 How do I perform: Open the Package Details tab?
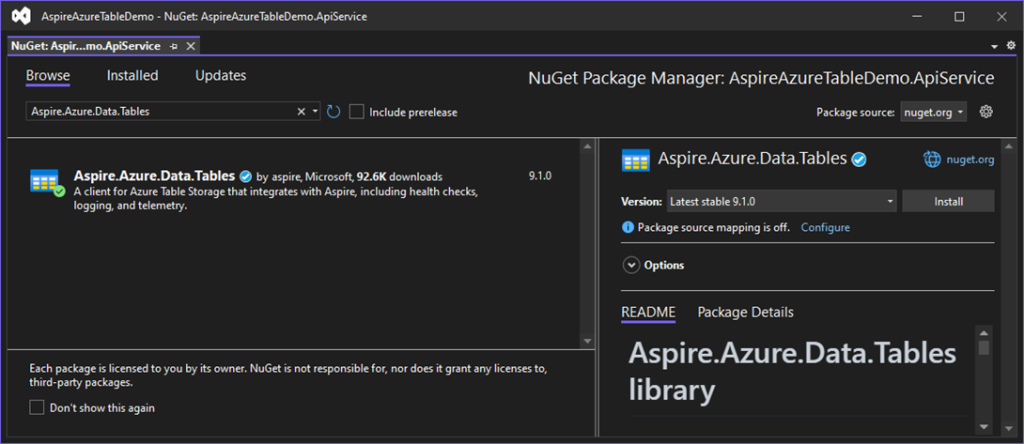746,312
